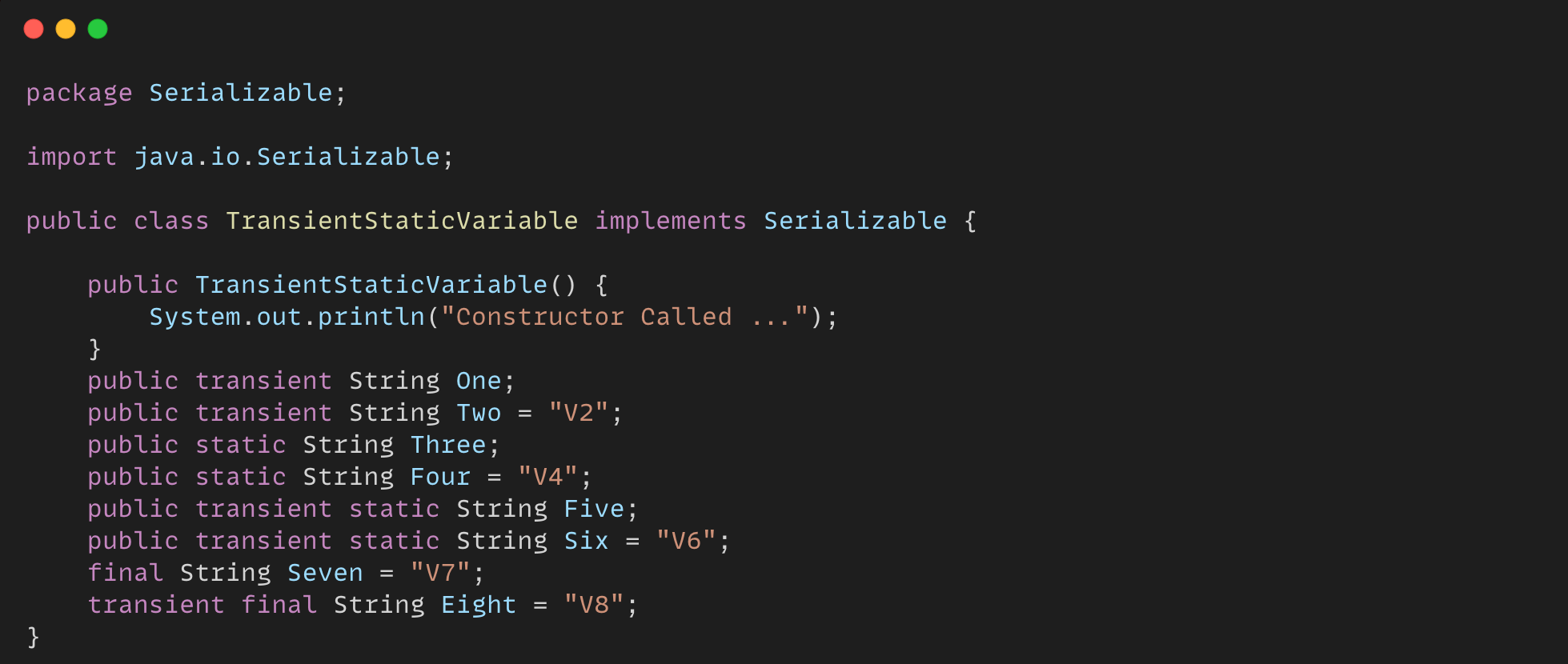This screenshot has height=664, width=1568.
Task: Click the TransientStaticVariable() constructor name
Action: (x=371, y=285)
